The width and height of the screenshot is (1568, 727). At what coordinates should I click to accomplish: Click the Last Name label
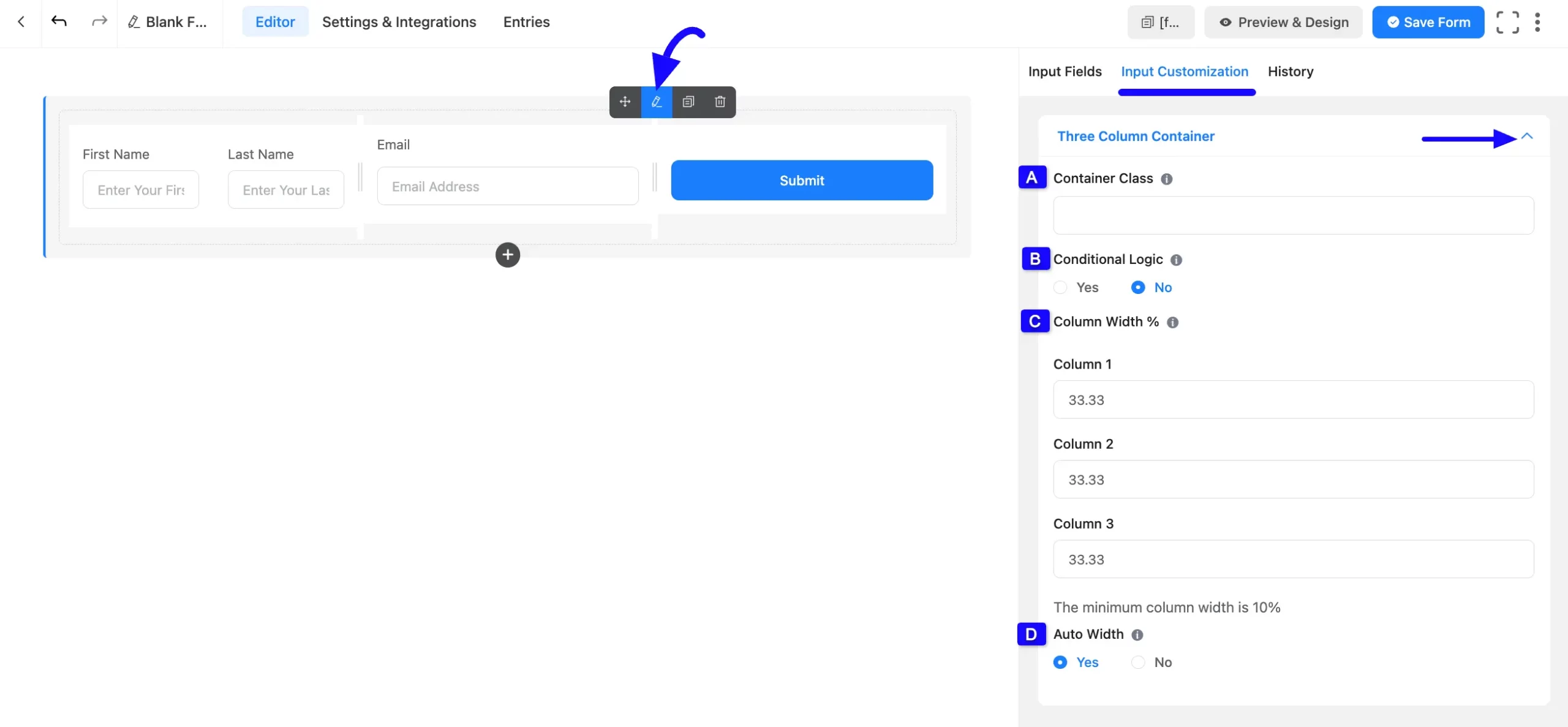click(261, 154)
